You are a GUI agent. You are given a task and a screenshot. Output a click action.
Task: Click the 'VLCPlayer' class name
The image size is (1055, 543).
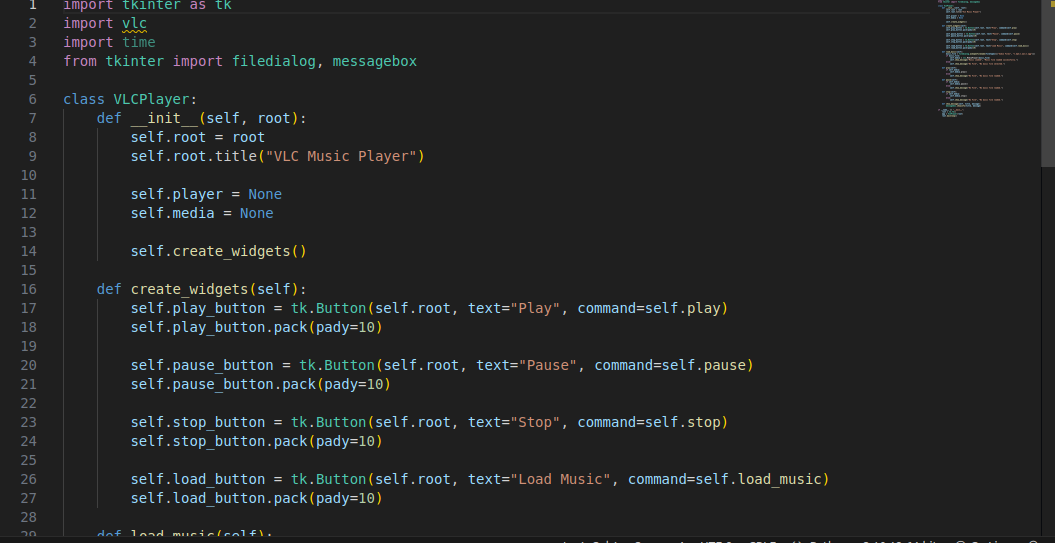click(x=151, y=100)
